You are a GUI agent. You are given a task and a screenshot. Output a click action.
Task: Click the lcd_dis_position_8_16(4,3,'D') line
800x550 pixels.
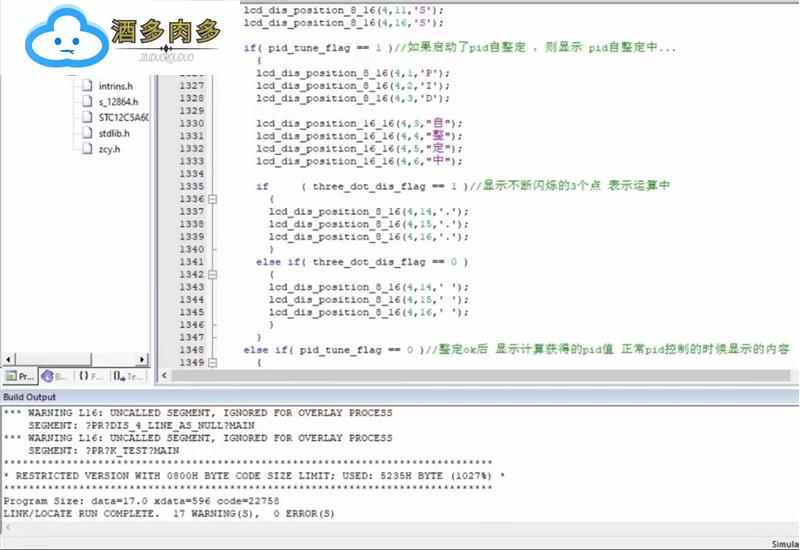(353, 98)
